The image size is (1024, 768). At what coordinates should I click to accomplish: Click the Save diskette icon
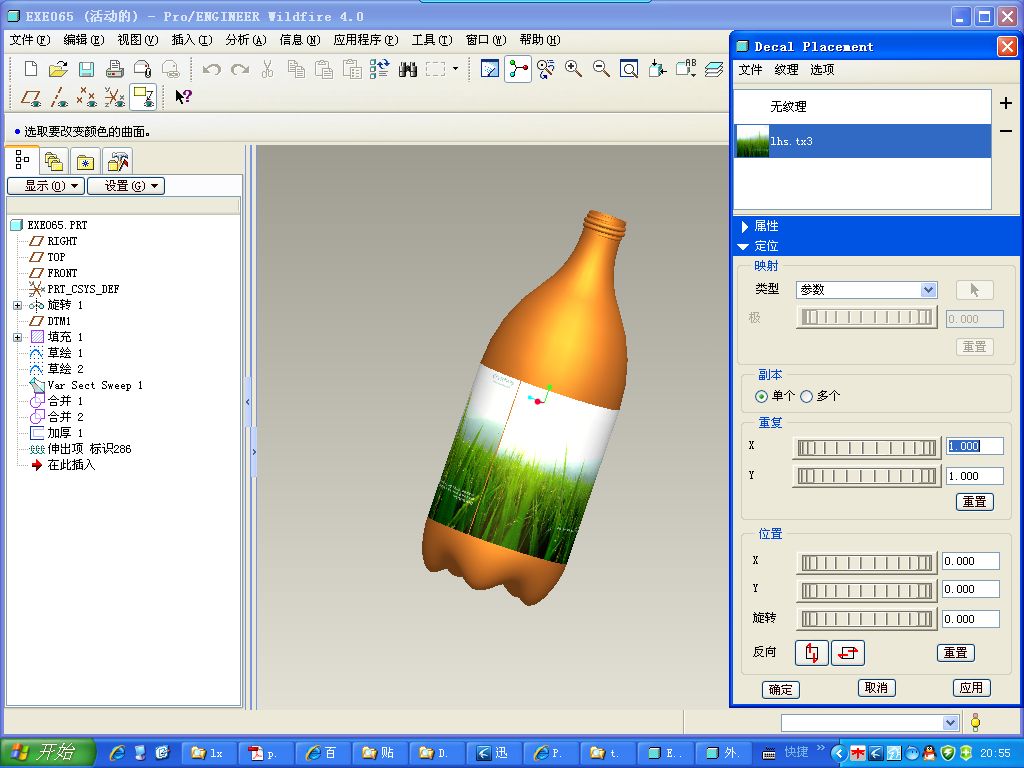(87, 69)
